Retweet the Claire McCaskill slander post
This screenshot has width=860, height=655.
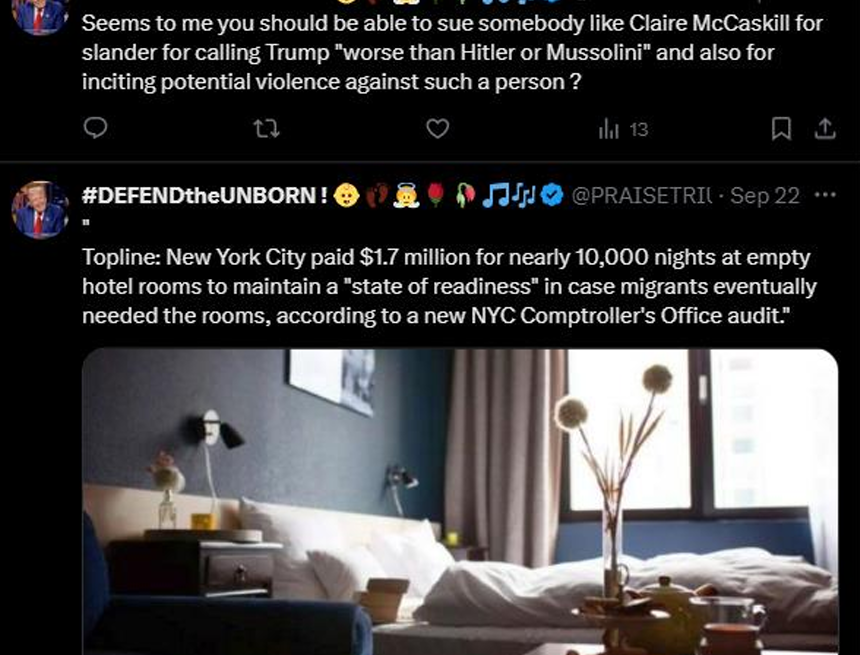coord(267,129)
